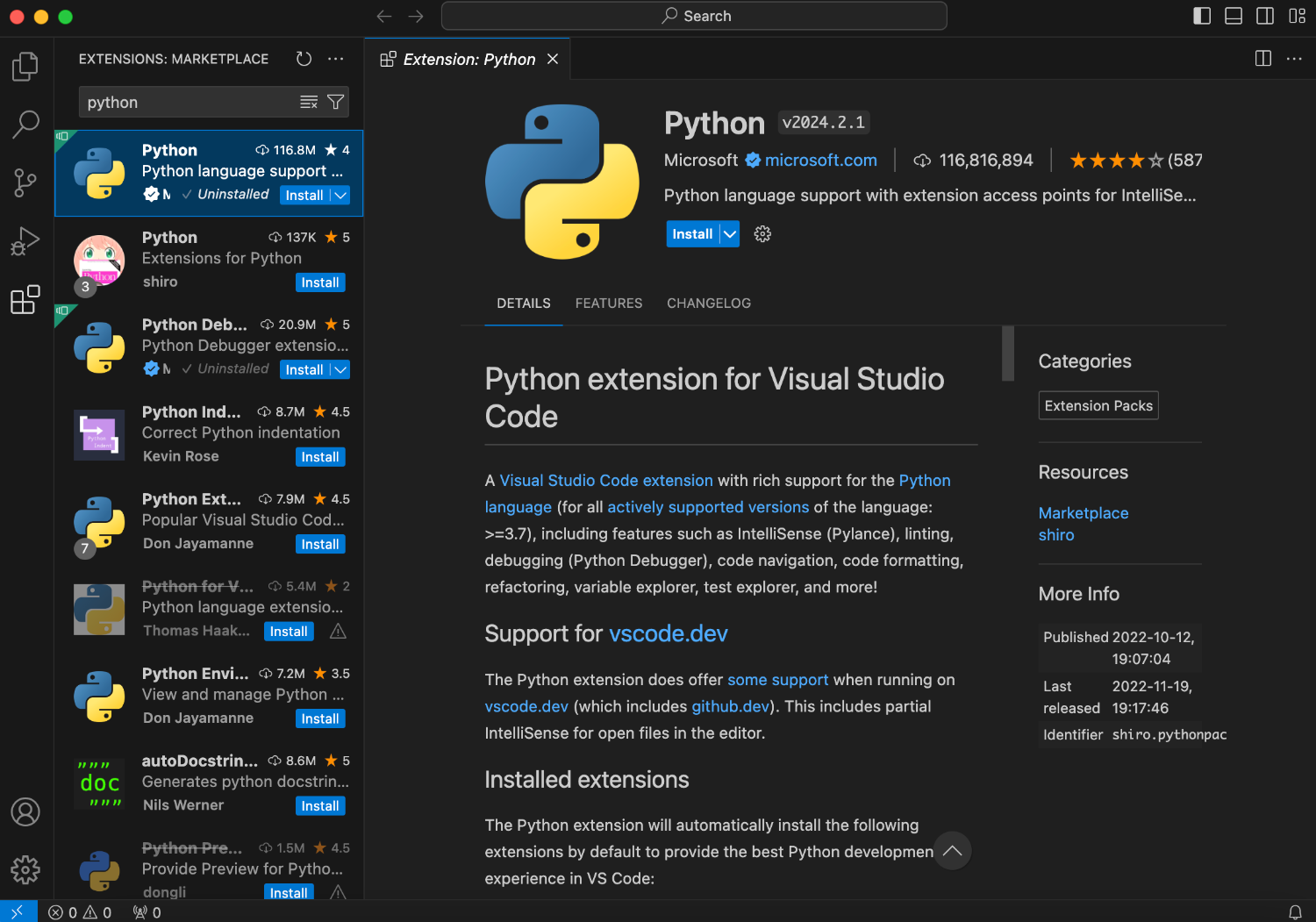Screen dimensions: 1316x922
Task: Open the Explorer view in activity bar
Action: 25,67
